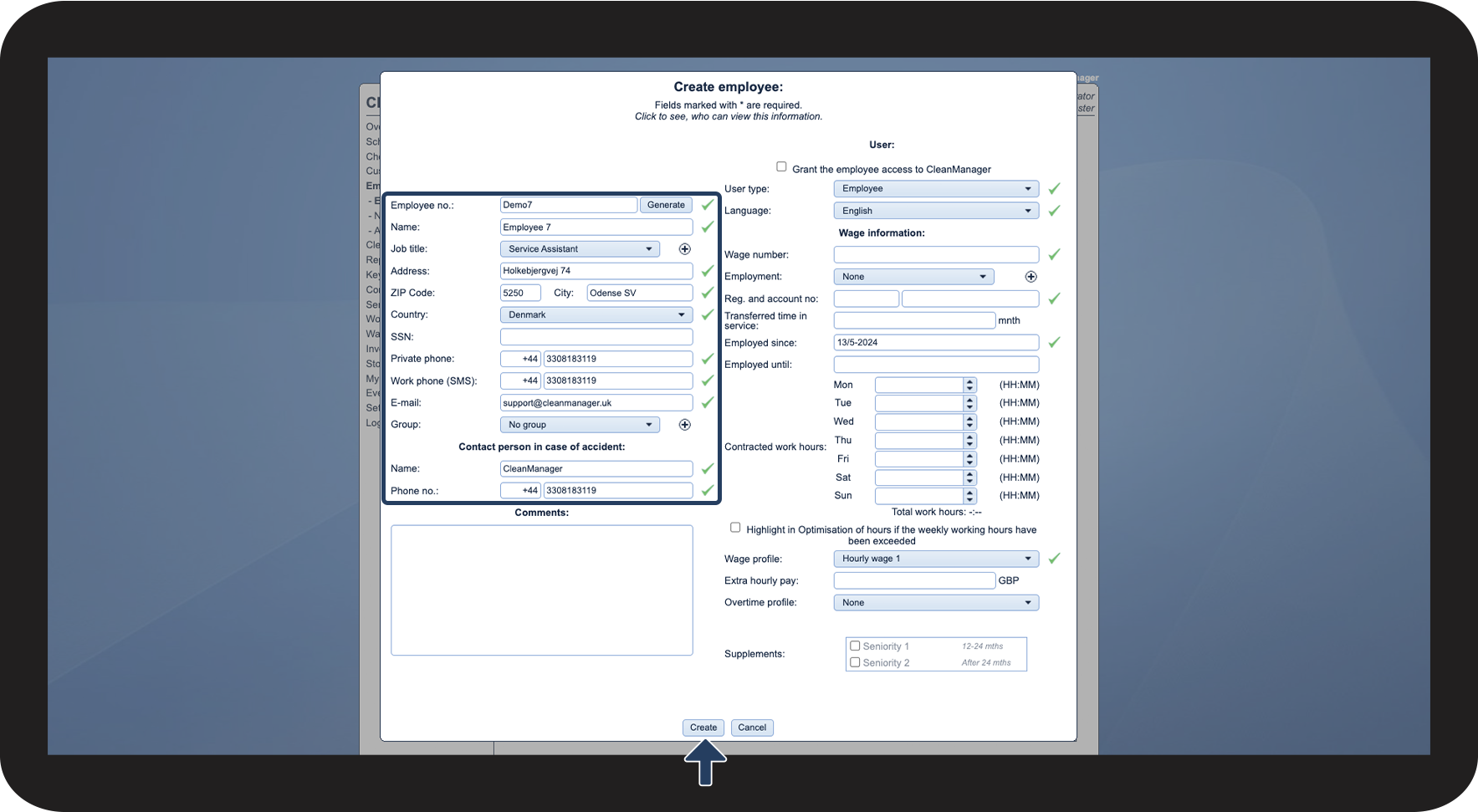Viewport: 1478px width, 812px height.
Task: Click the Wed work hours spinner
Action: coord(970,421)
